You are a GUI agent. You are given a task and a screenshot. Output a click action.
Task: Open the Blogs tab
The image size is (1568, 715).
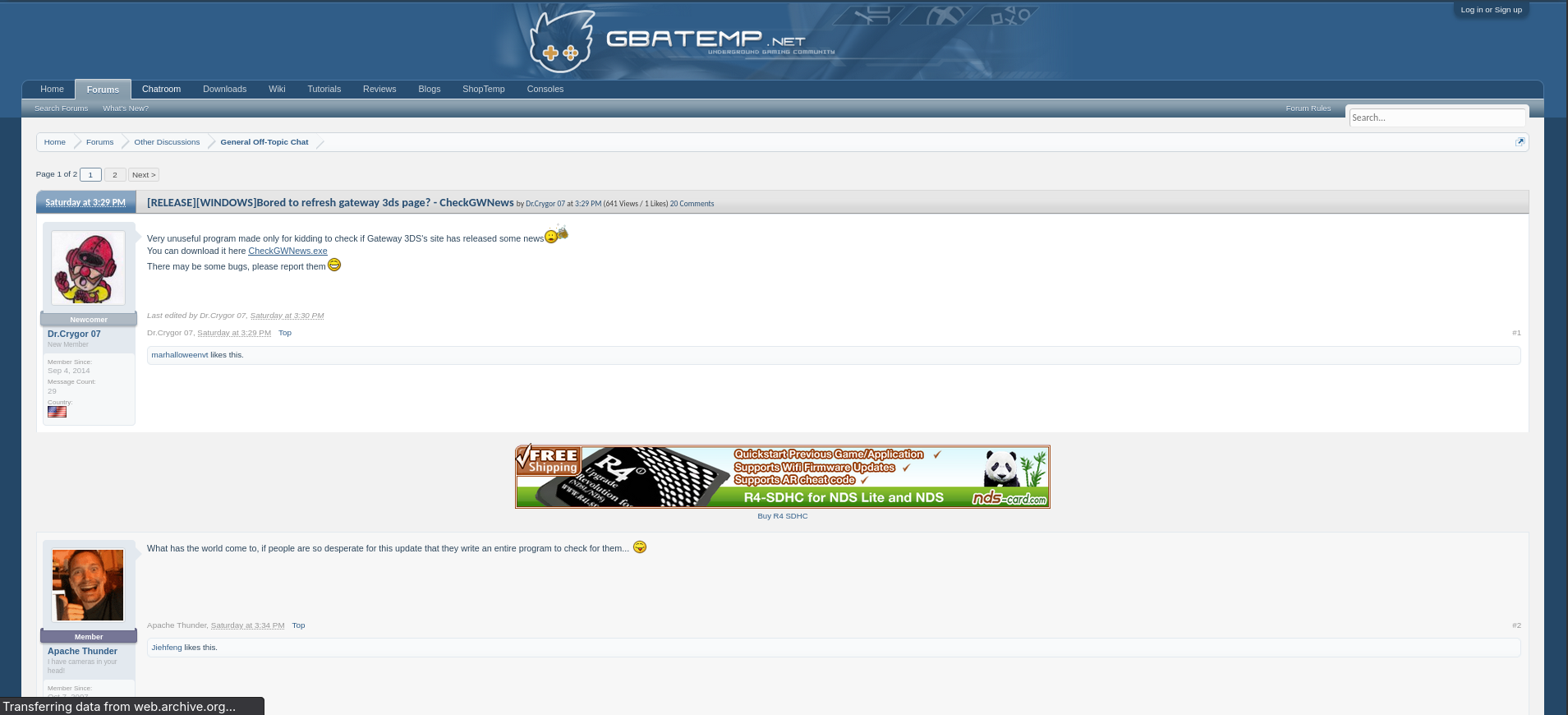coord(429,89)
